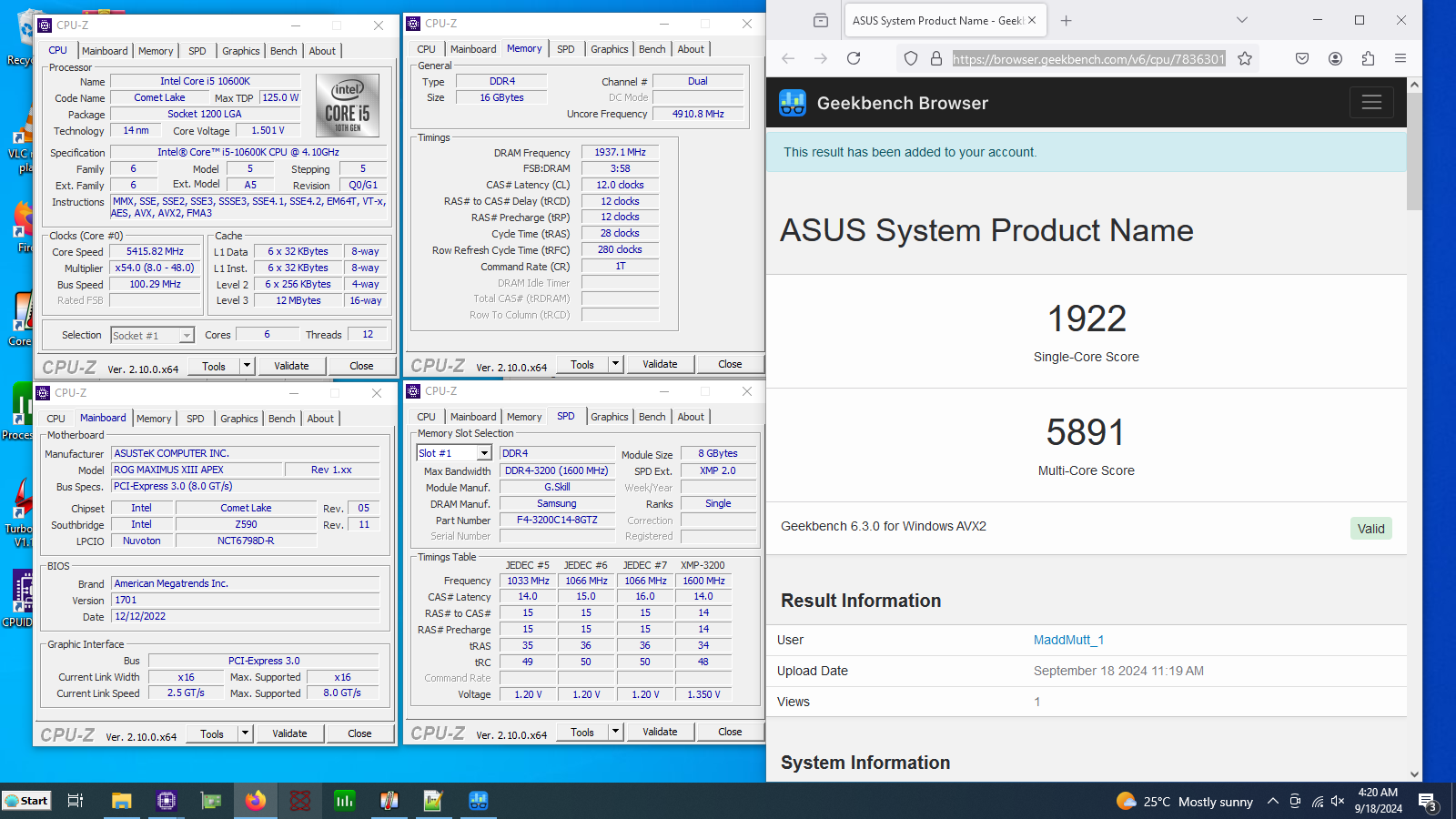
Task: Click Validate in the SPD tab window
Action: coord(660,732)
